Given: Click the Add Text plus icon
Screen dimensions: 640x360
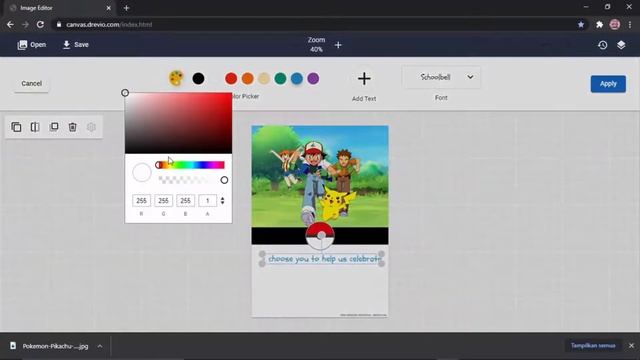Looking at the screenshot, I should (x=364, y=78).
